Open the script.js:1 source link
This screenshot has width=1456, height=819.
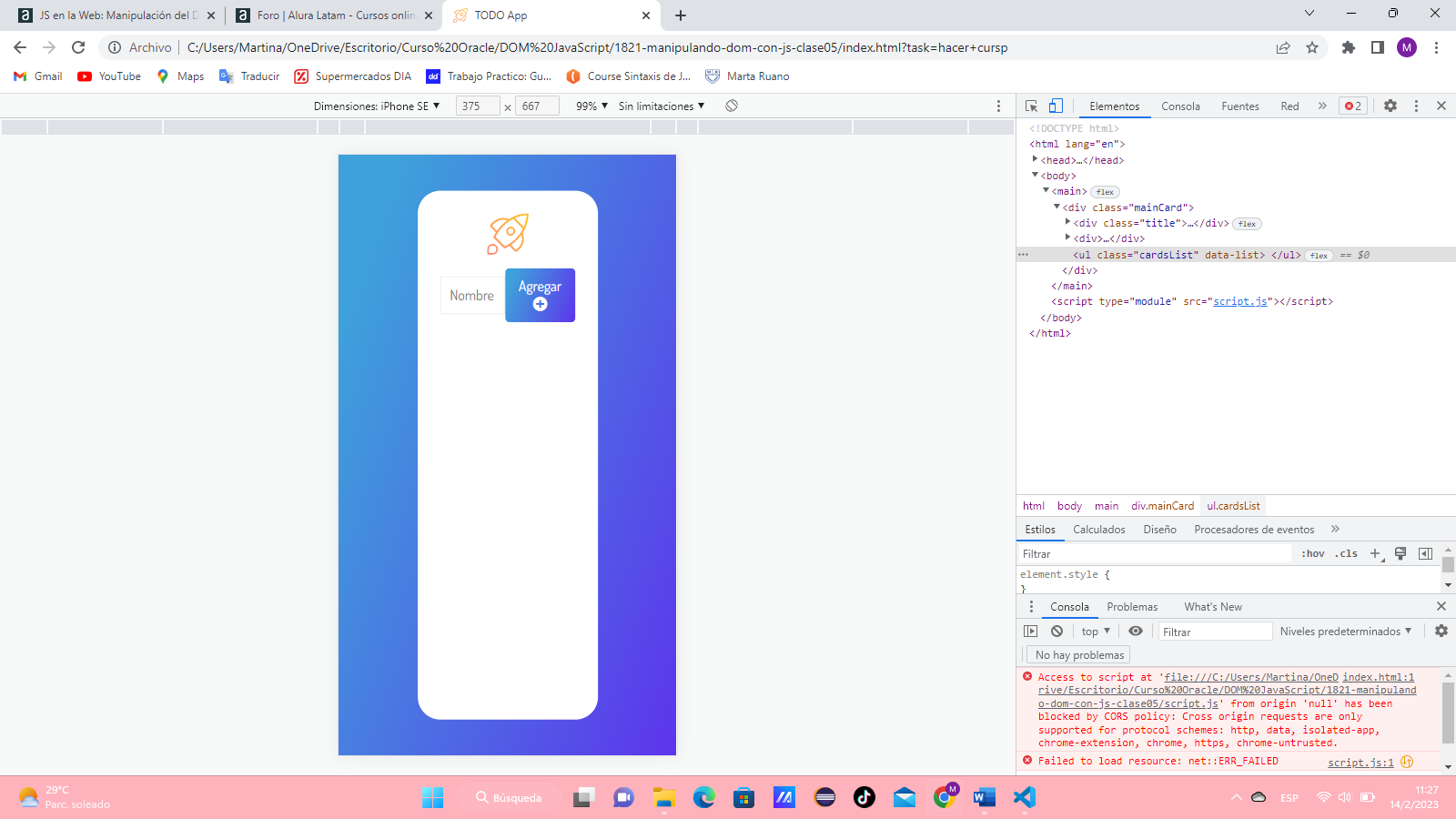pyautogui.click(x=1360, y=763)
